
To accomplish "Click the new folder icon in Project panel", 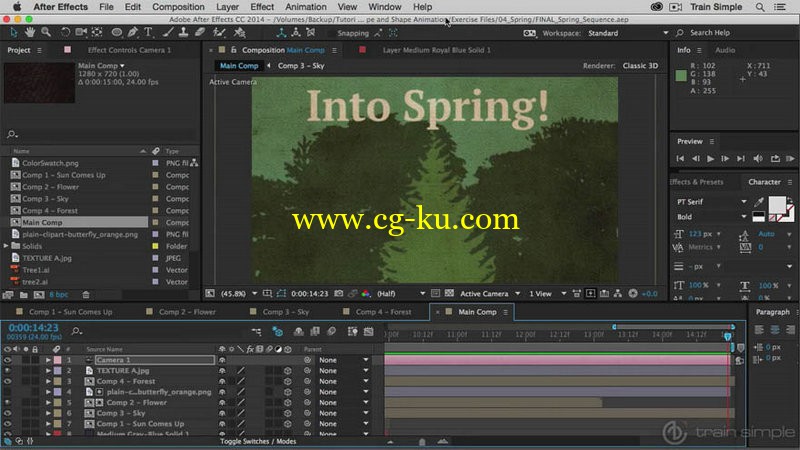I will pyautogui.click(x=23, y=295).
